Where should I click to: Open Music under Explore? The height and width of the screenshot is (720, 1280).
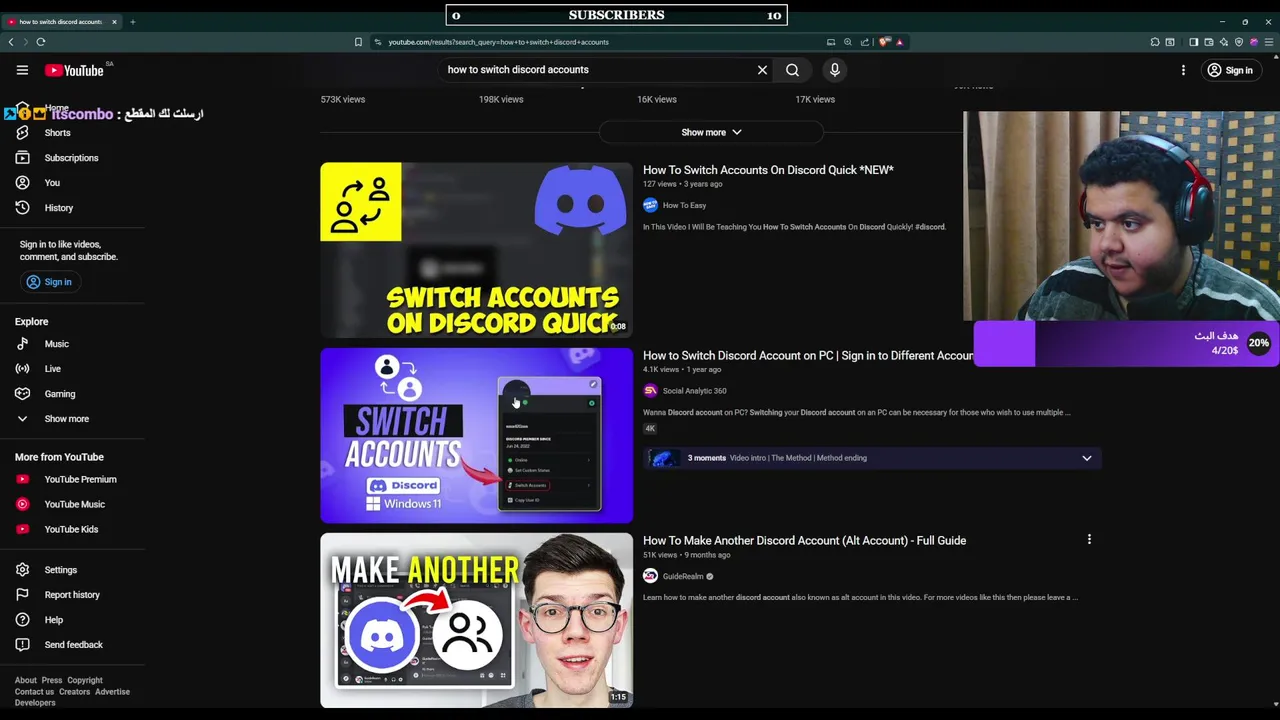tap(56, 344)
